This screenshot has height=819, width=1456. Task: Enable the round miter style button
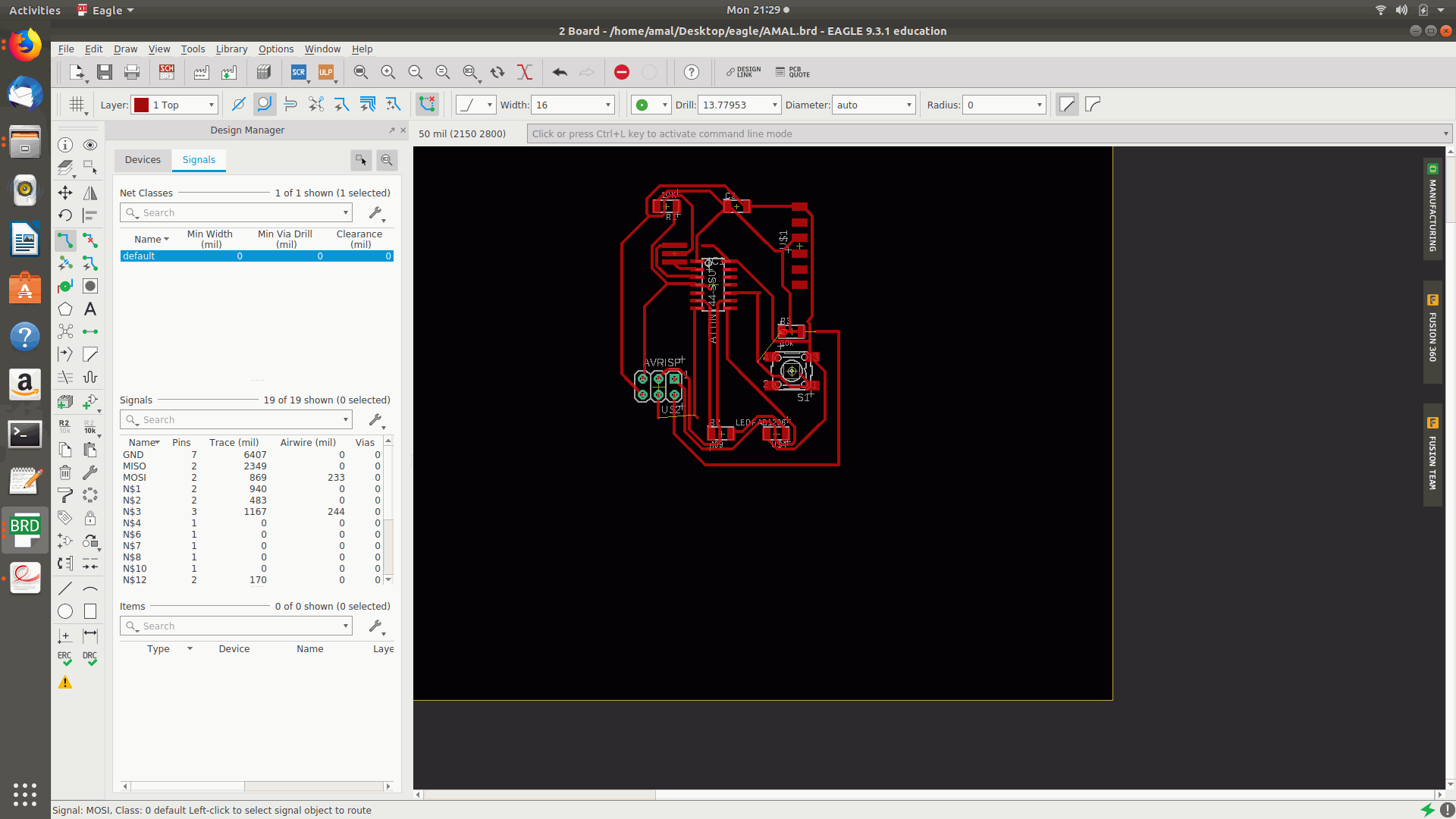tap(1093, 105)
